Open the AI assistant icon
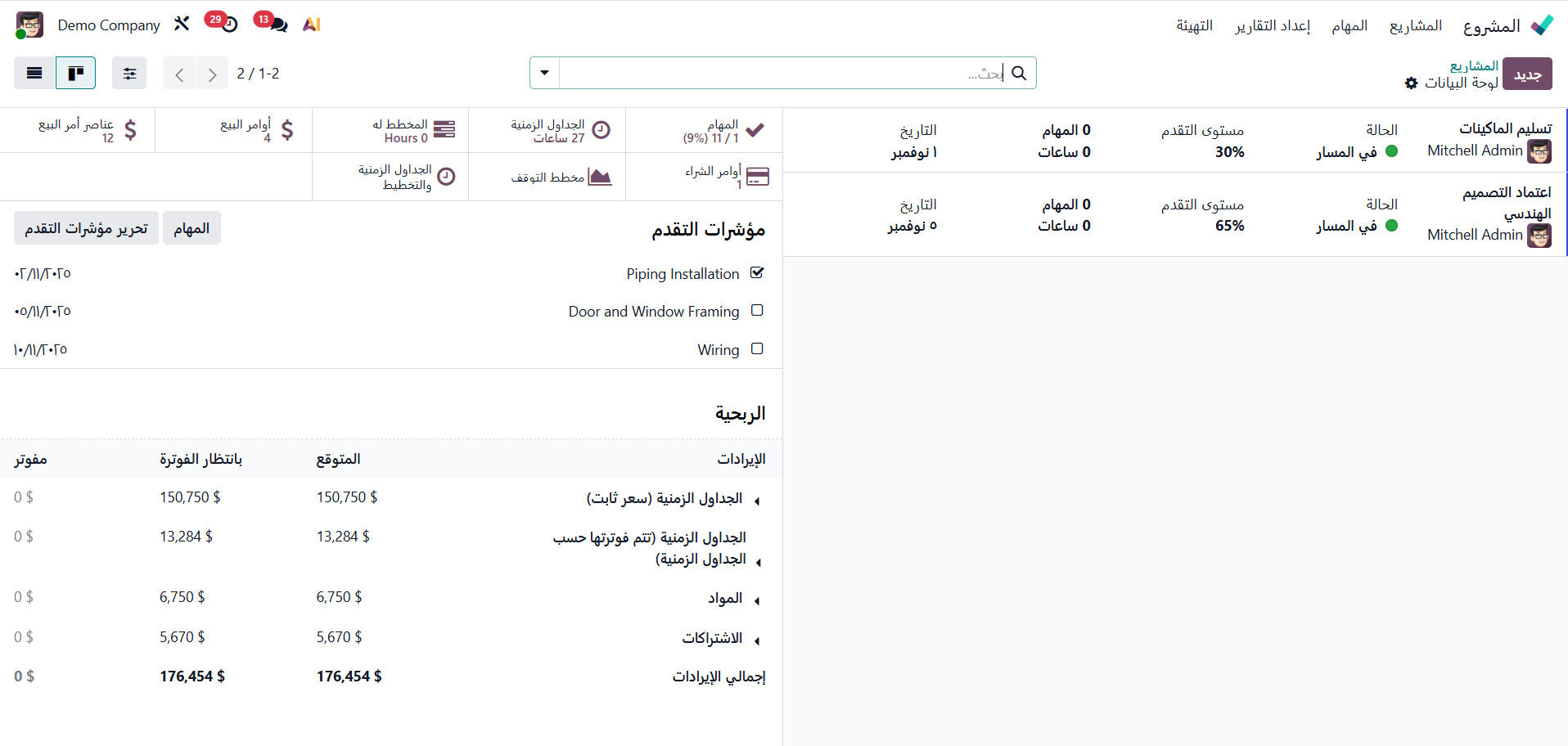1568x746 pixels. click(x=311, y=25)
